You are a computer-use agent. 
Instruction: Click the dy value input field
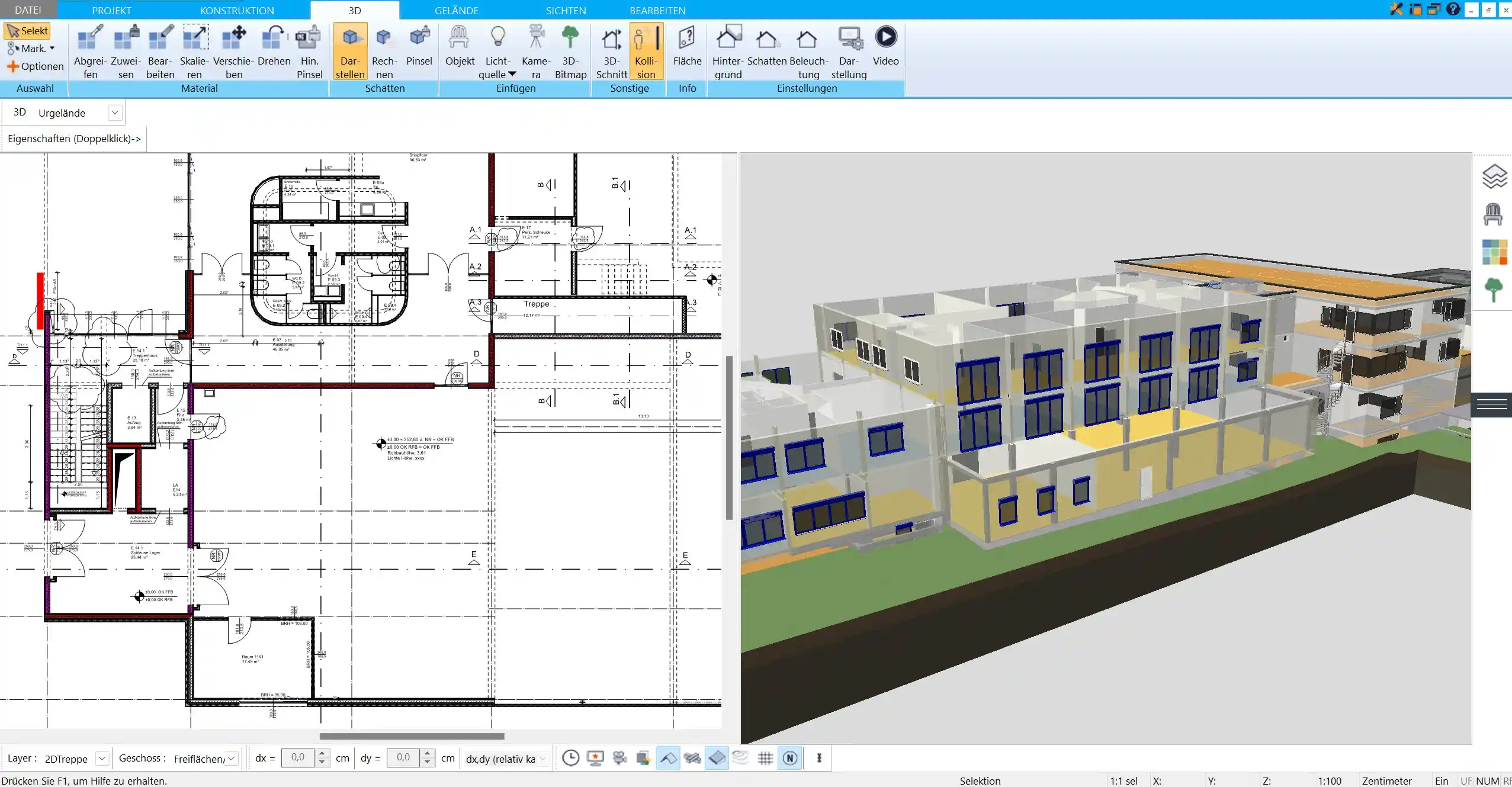403,758
